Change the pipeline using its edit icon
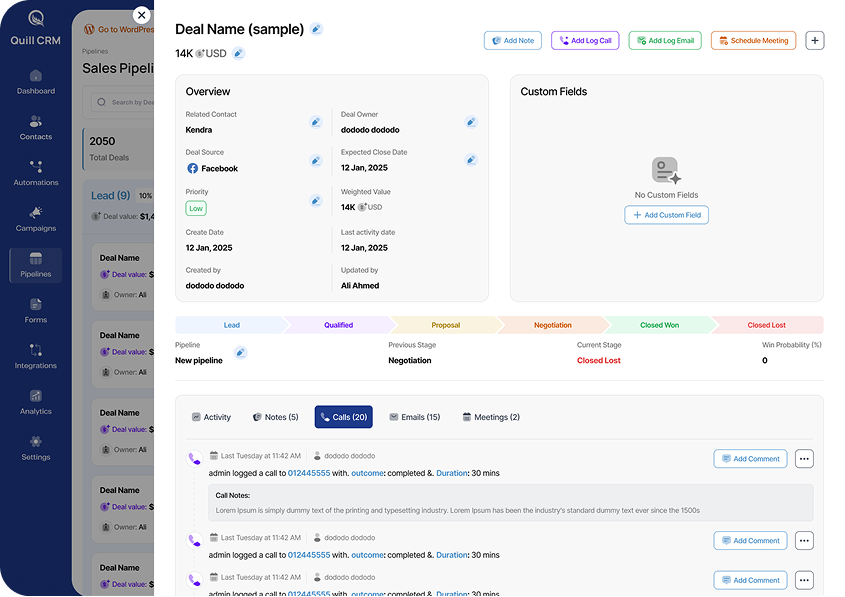The width and height of the screenshot is (845, 597). [x=240, y=352]
